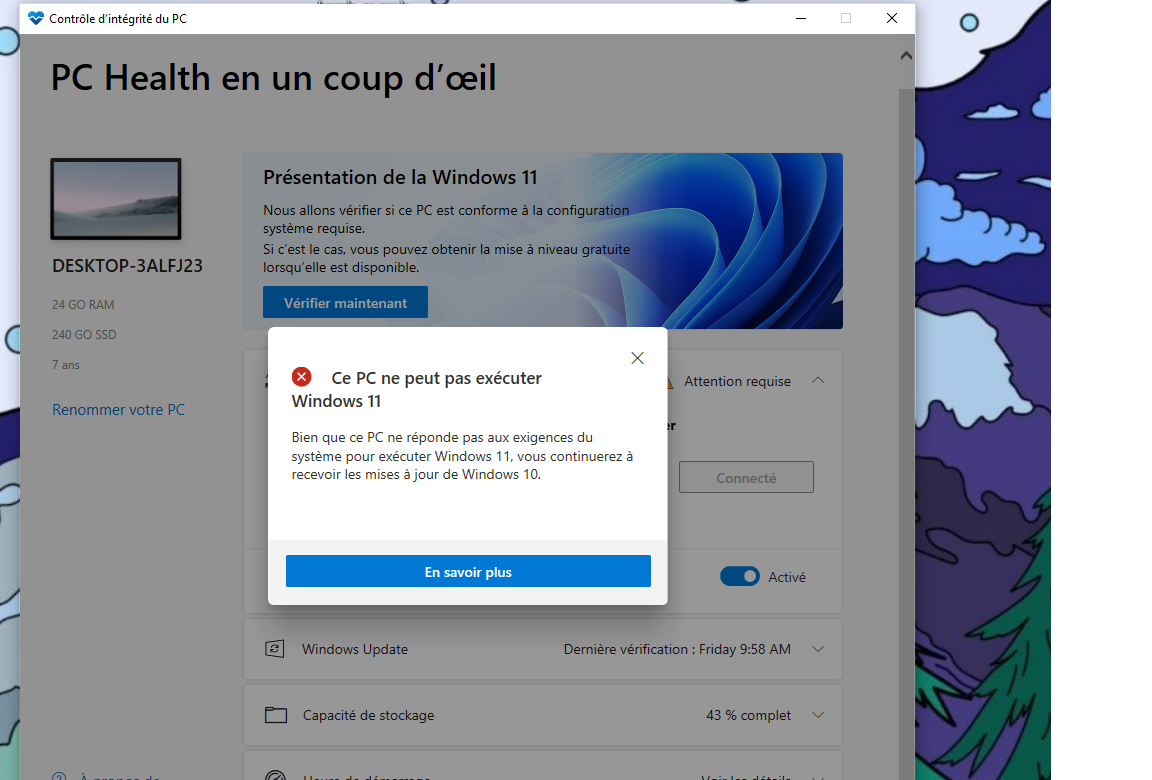Click the storage capacity folder icon

(276, 715)
